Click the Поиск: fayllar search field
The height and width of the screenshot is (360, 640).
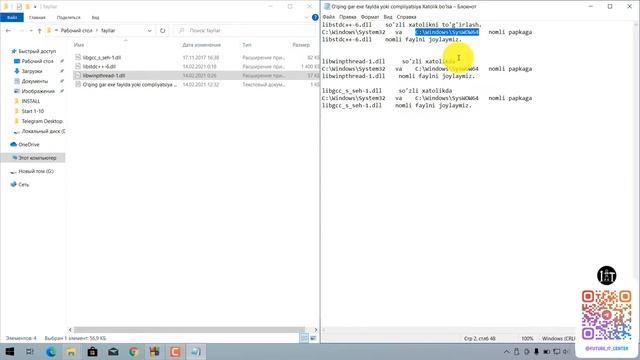coord(245,31)
